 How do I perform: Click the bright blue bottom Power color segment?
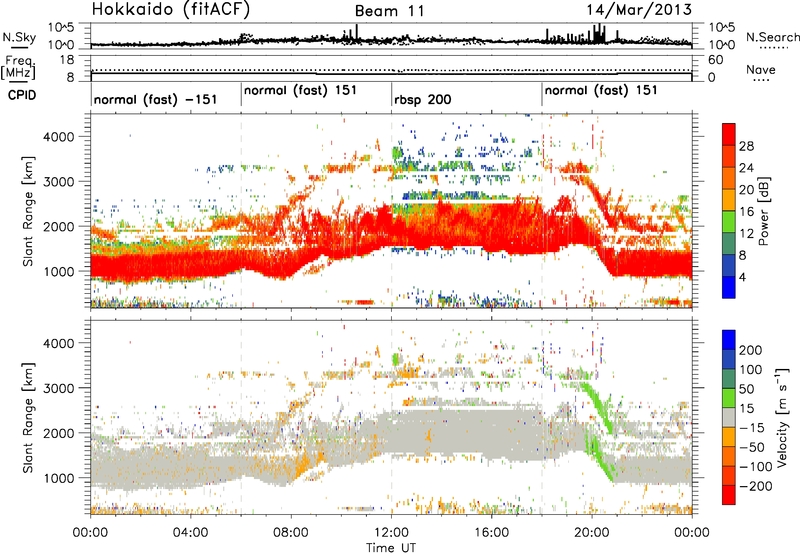coord(729,287)
